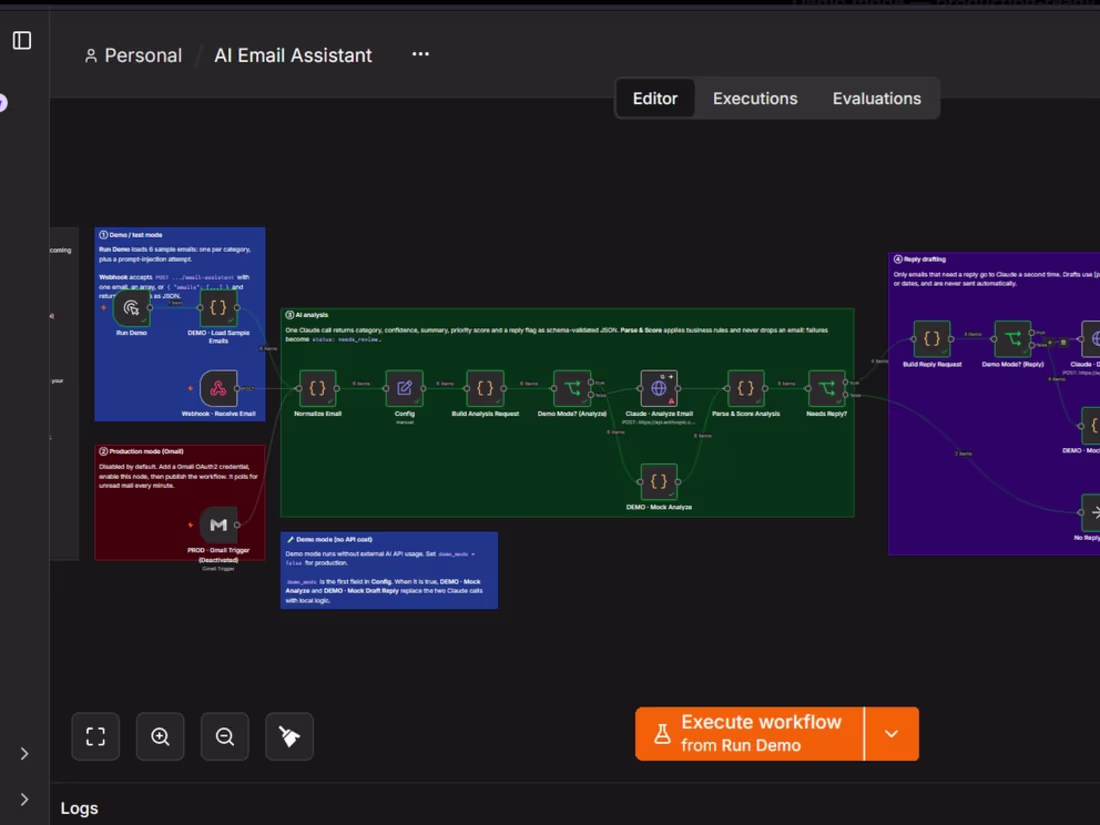Screen dimensions: 1100x825
Task: Click the Run Demo node output connector
Action: click(150, 308)
